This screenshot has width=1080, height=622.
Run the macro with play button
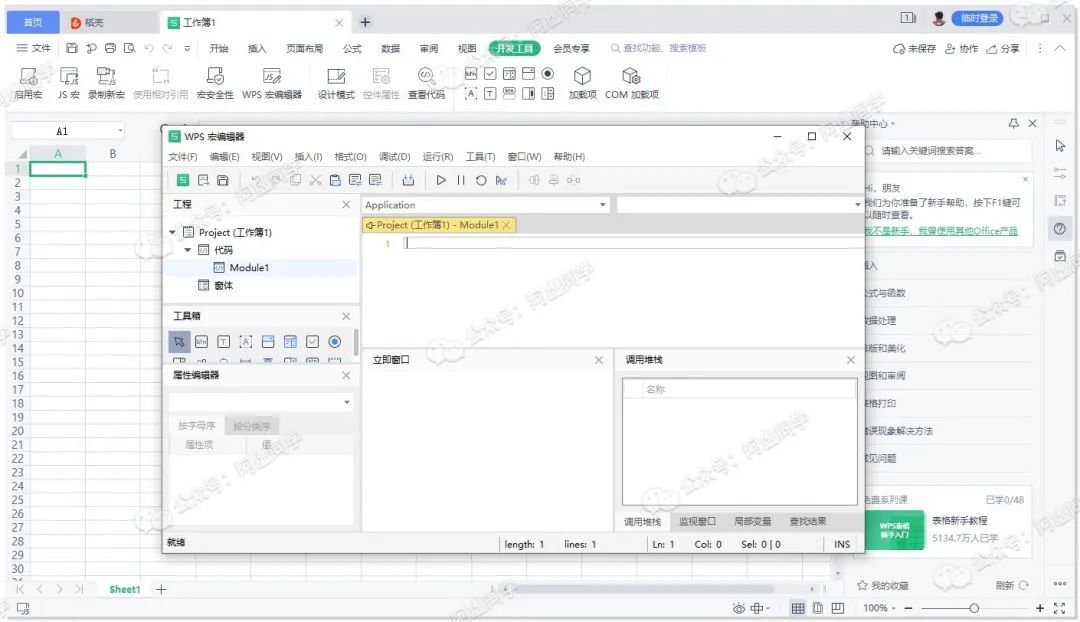click(441, 180)
